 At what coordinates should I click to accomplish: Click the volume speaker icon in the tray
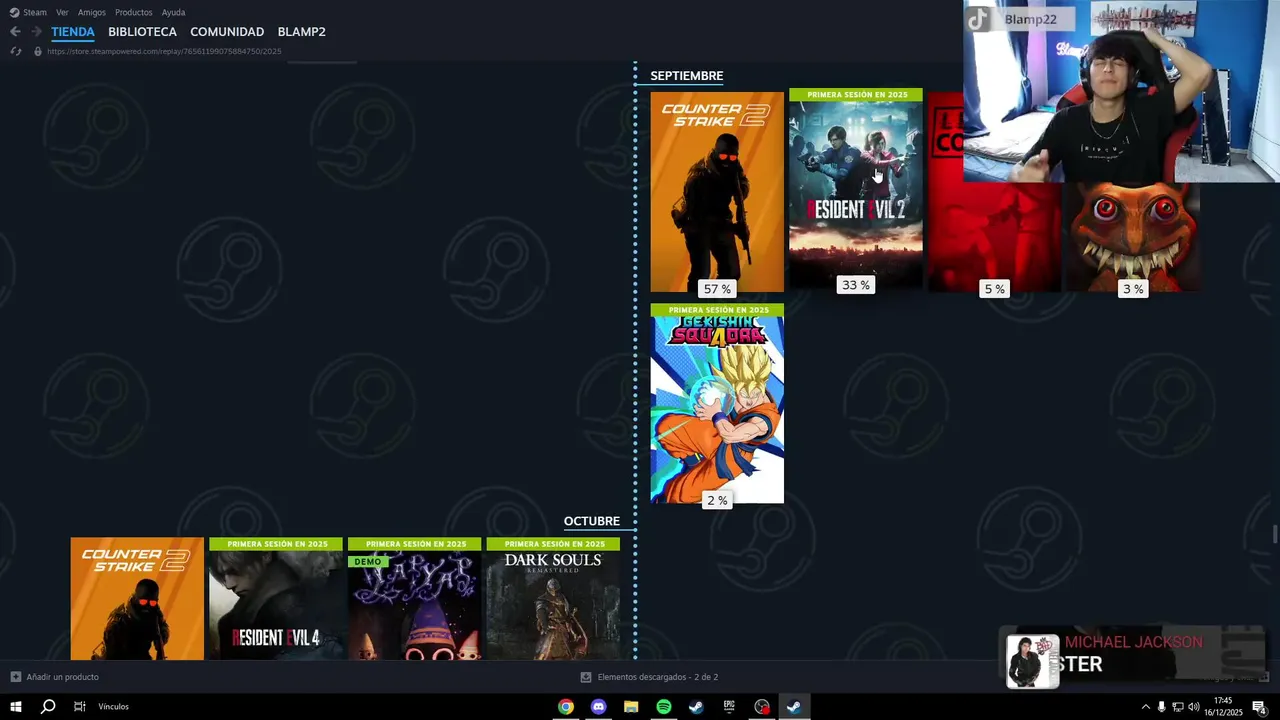(1193, 707)
